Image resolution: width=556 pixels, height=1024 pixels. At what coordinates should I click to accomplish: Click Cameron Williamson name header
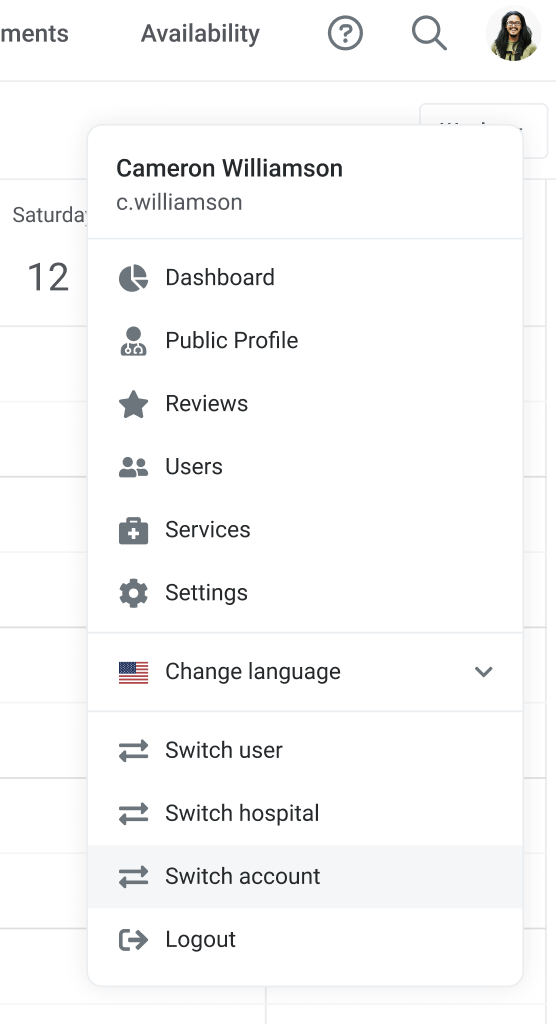pyautogui.click(x=229, y=168)
